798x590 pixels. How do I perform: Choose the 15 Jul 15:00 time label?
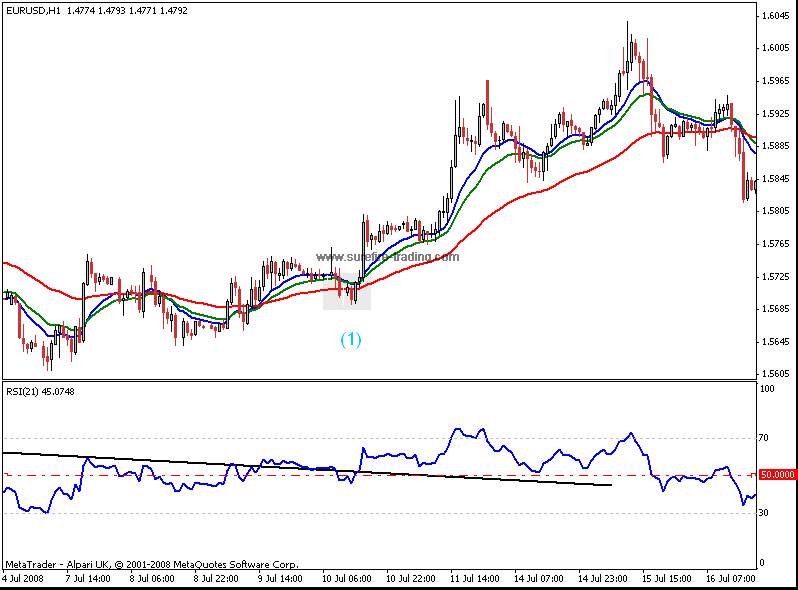coord(667,578)
